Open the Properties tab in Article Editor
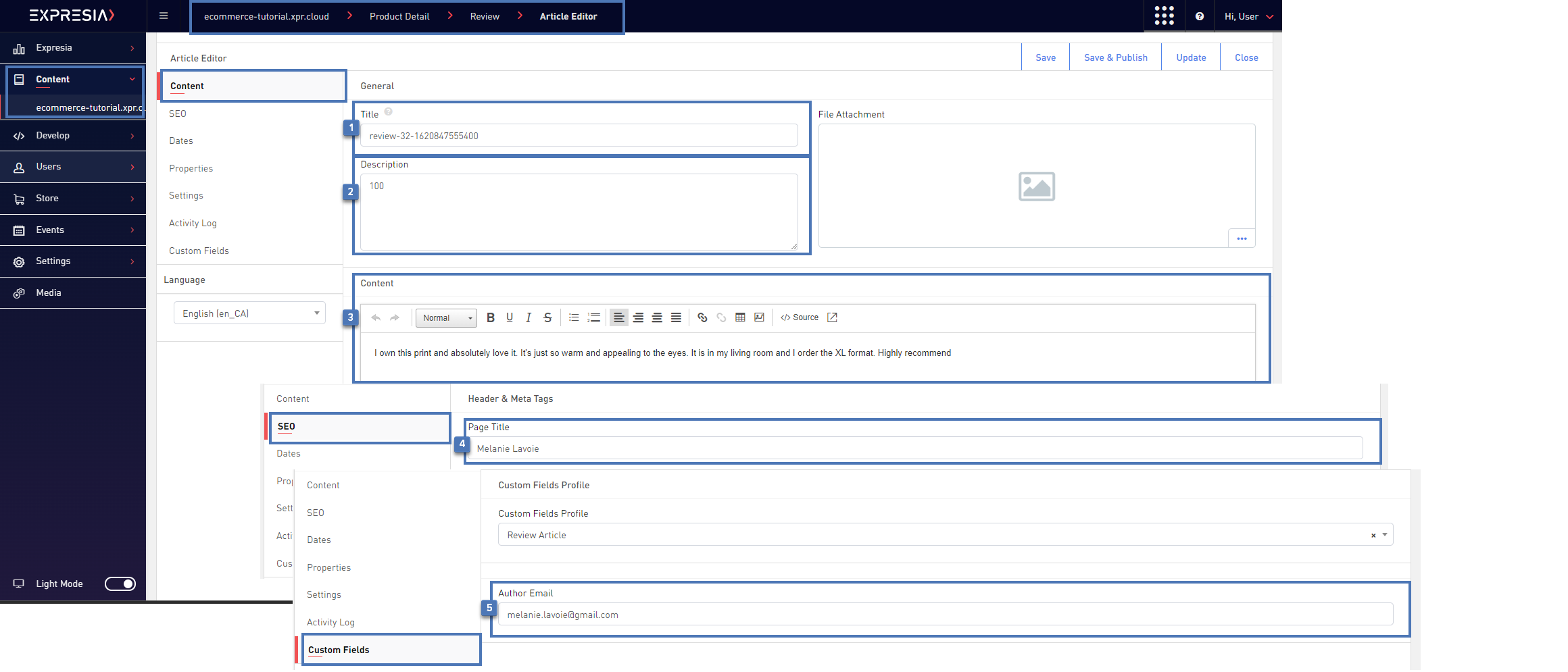Image resolution: width=1568 pixels, height=672 pixels. point(191,168)
